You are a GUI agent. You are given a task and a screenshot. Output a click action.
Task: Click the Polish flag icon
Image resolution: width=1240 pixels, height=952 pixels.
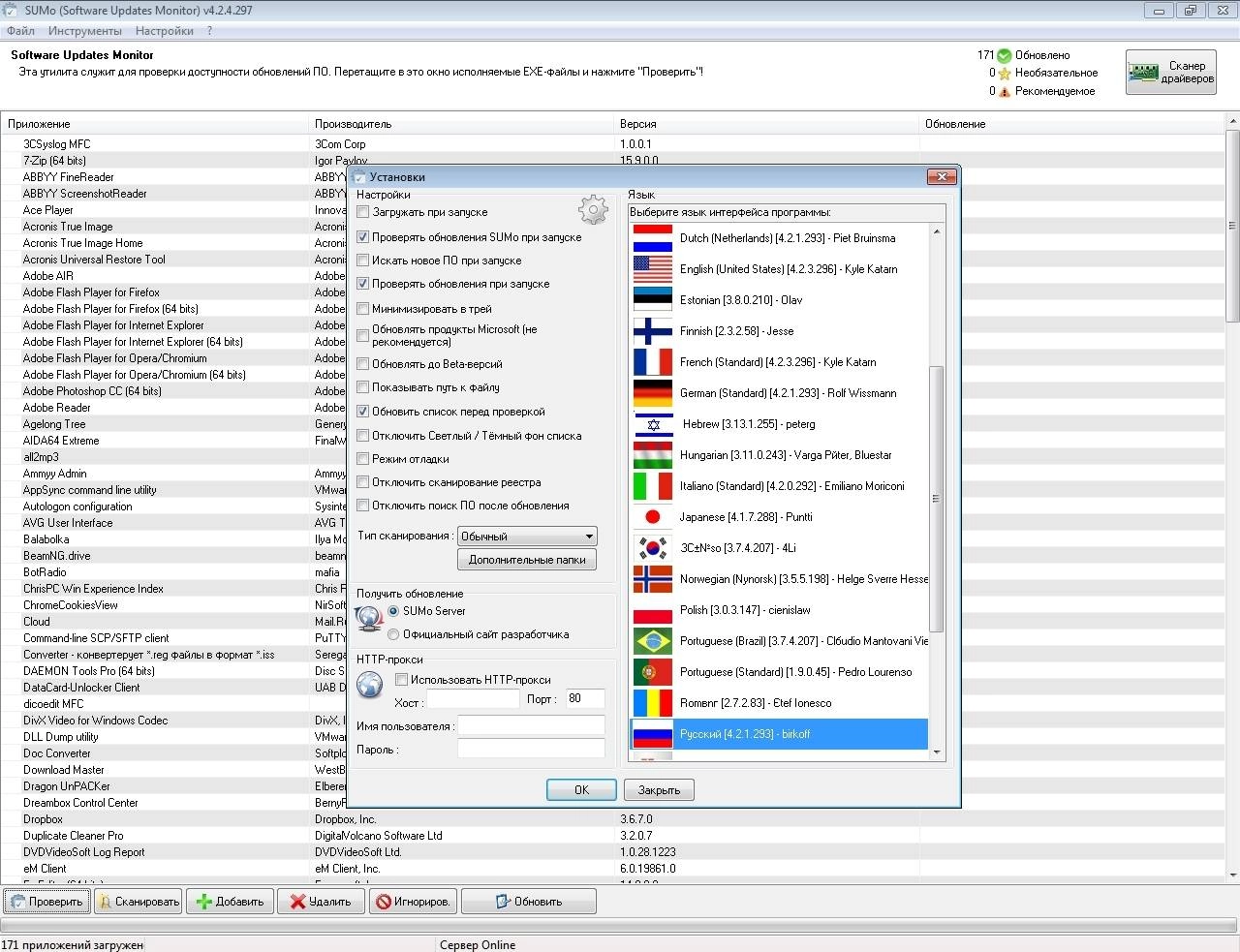tap(652, 610)
